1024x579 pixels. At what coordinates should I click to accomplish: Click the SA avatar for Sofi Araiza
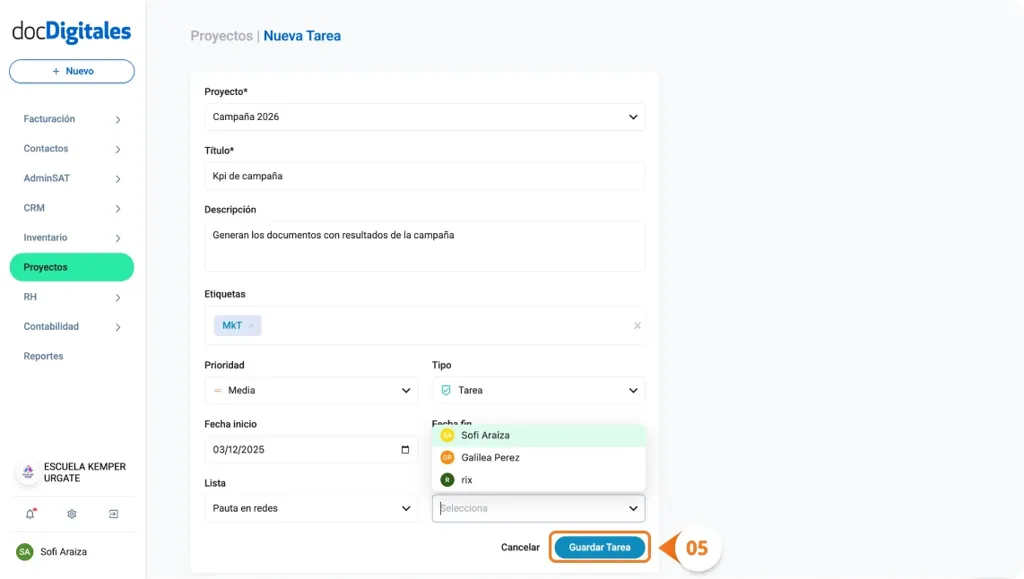tap(26, 551)
